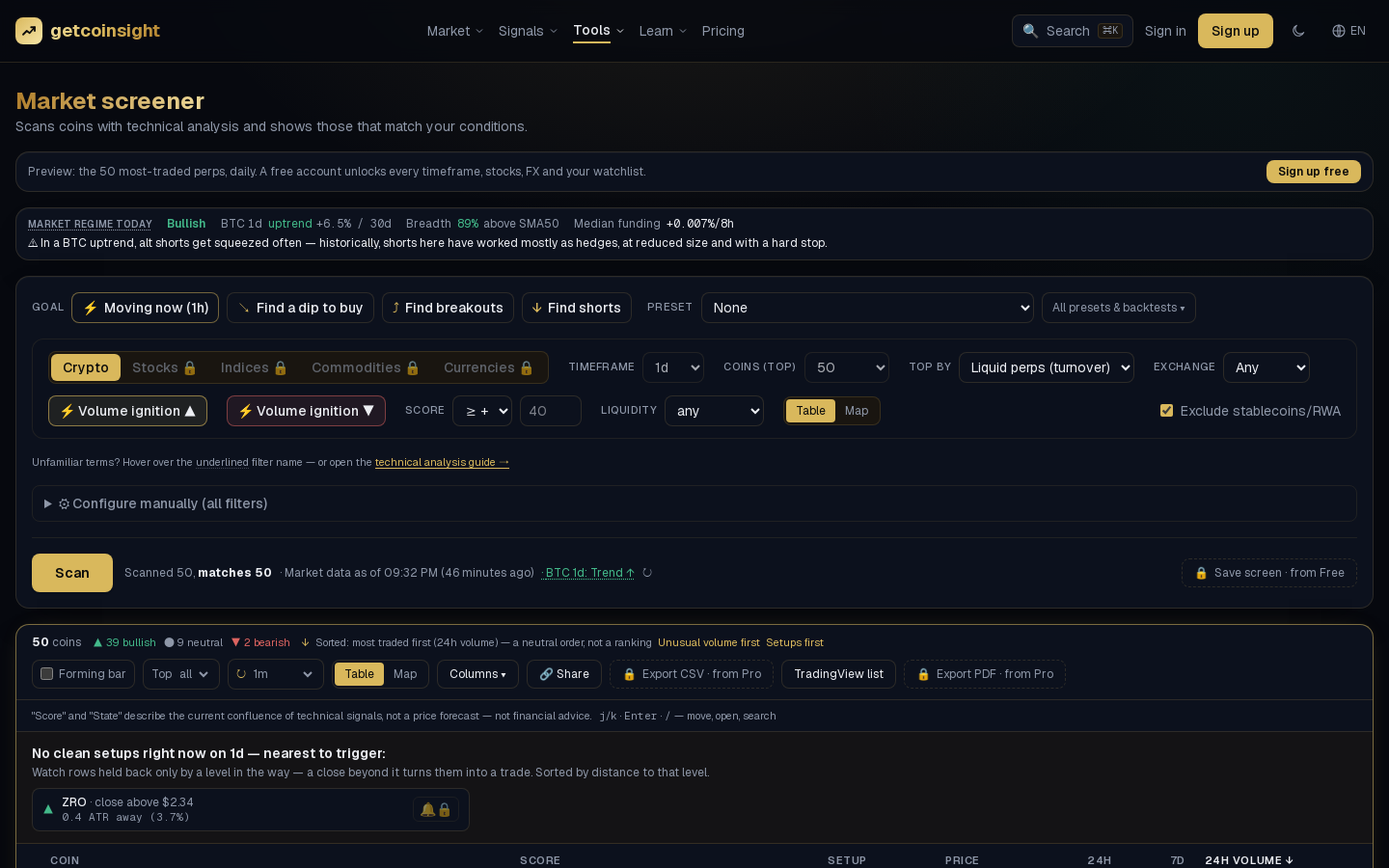Viewport: 1389px width, 868px height.
Task: Open the Top by Liquid perps dropdown
Action: (x=1047, y=367)
